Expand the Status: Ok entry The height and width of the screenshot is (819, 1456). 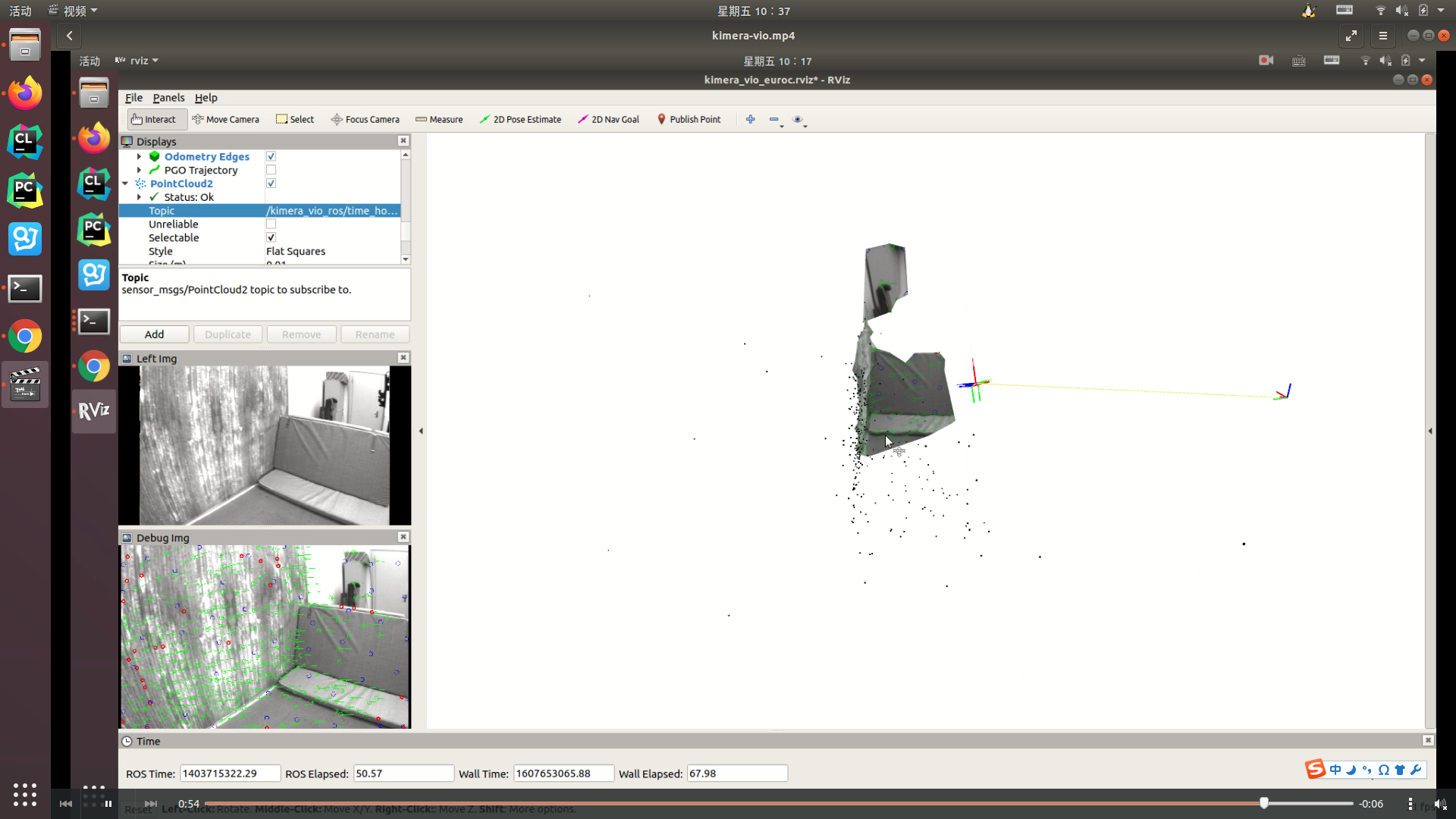pyautogui.click(x=140, y=197)
